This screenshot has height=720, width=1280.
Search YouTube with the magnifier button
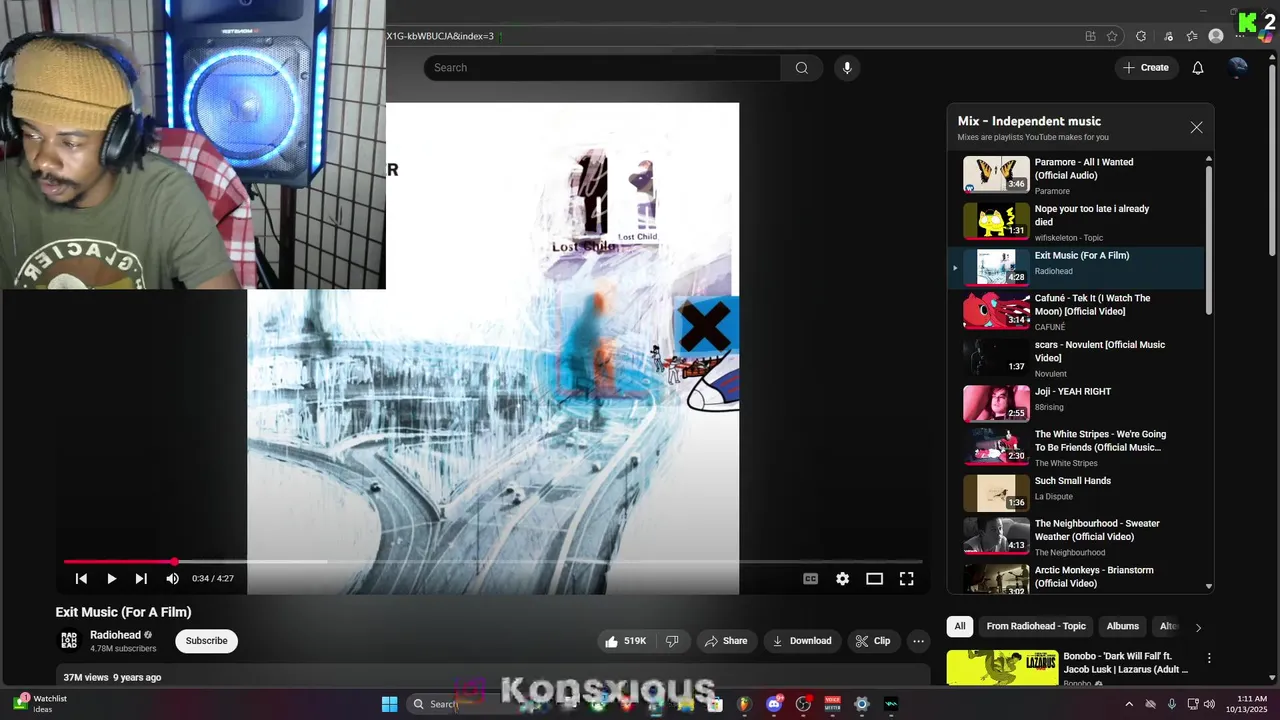pyautogui.click(x=801, y=68)
